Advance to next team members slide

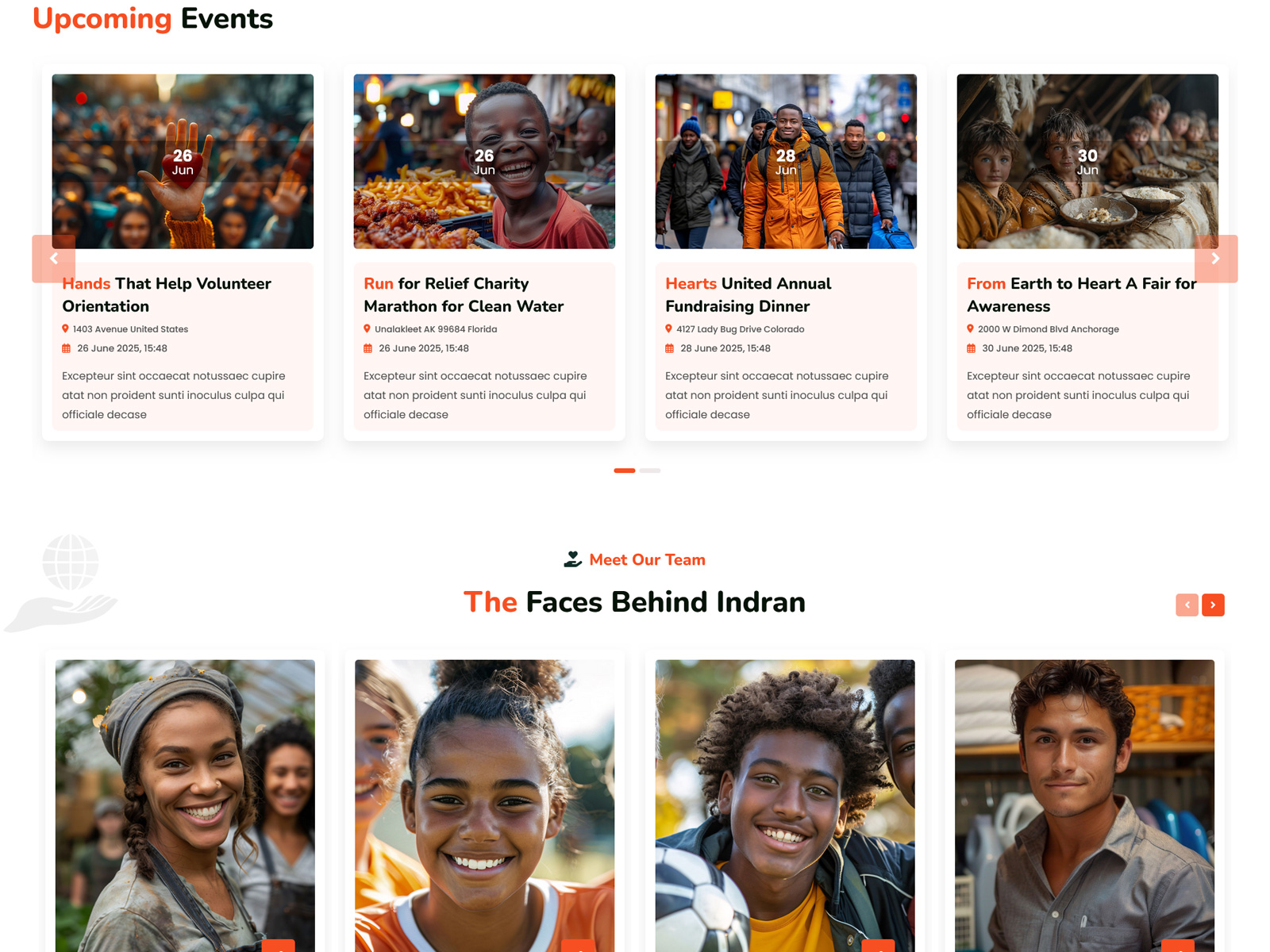click(1213, 605)
